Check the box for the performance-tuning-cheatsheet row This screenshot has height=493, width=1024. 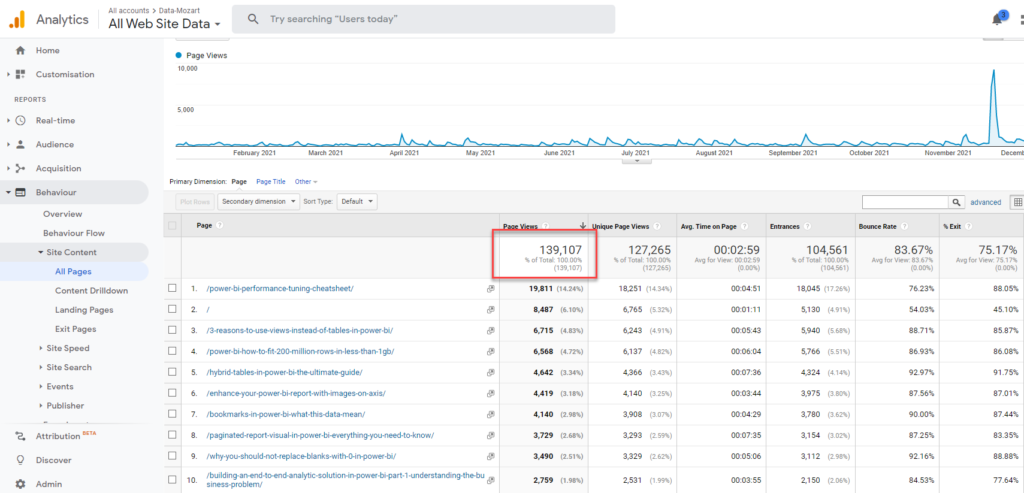coord(172,289)
